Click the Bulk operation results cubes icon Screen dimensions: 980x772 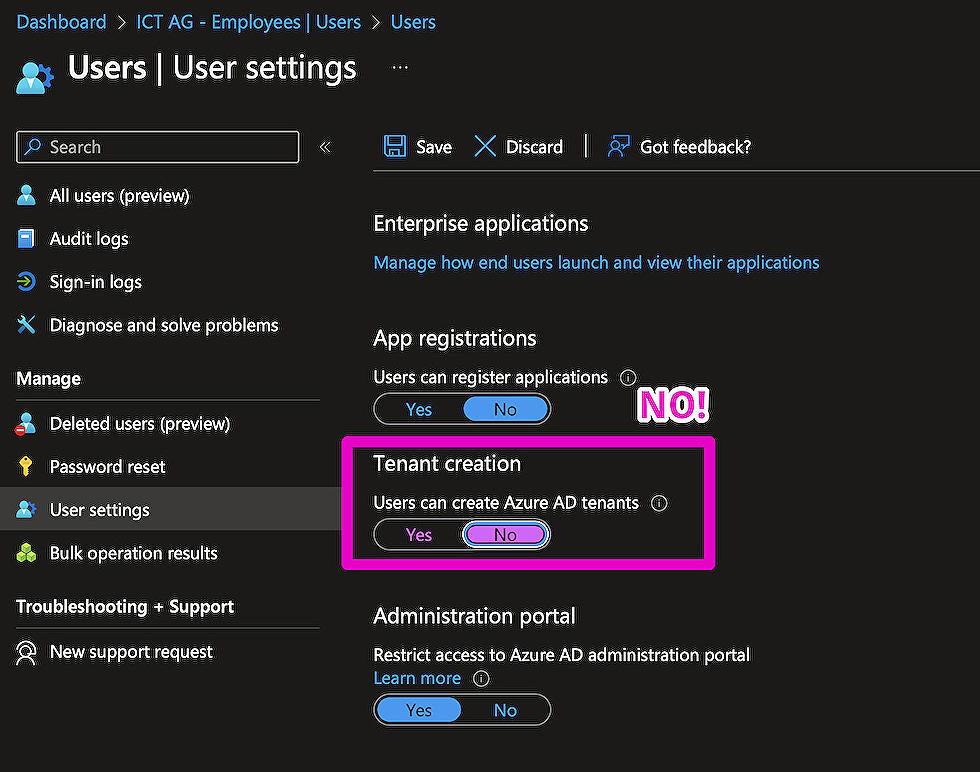click(x=26, y=553)
